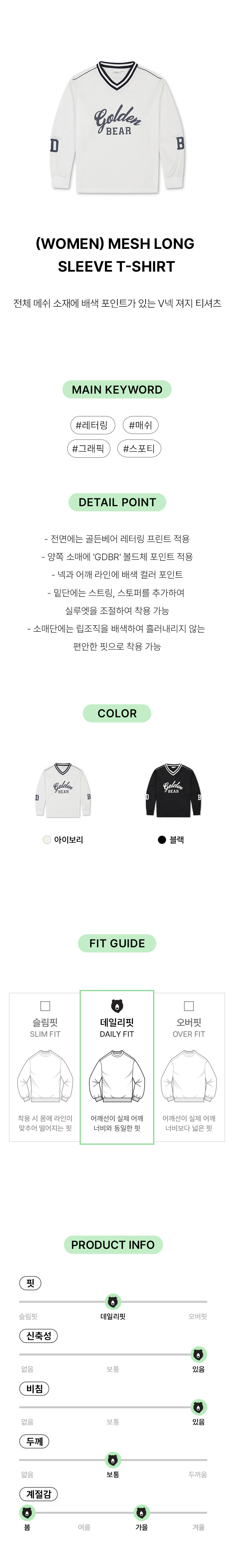Select the #그래픽 keyword tag
The image size is (234, 1568).
pyautogui.click(x=88, y=449)
